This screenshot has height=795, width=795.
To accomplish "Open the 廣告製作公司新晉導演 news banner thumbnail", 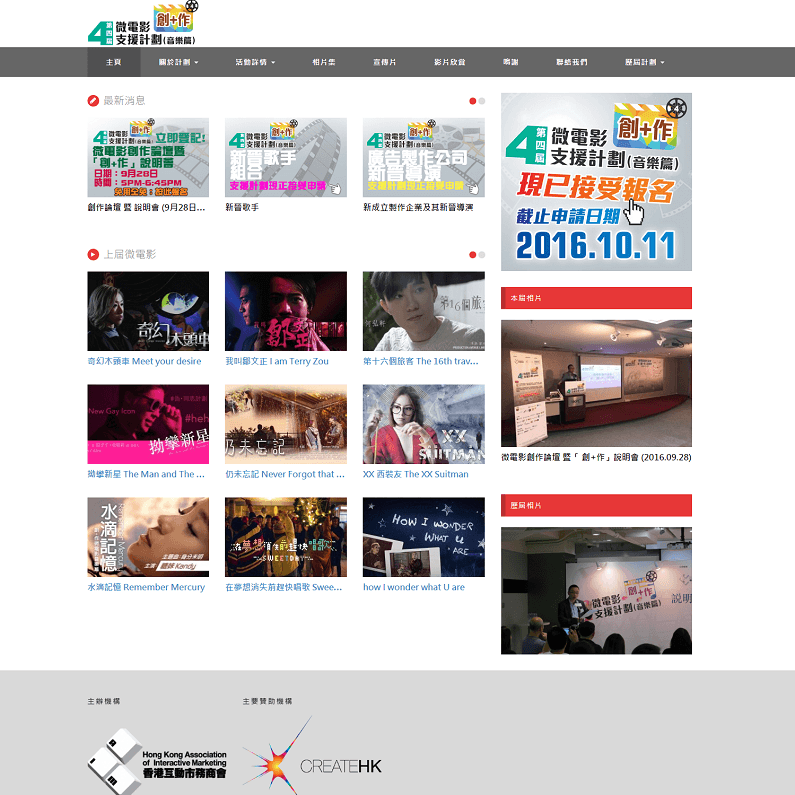I will coord(424,157).
